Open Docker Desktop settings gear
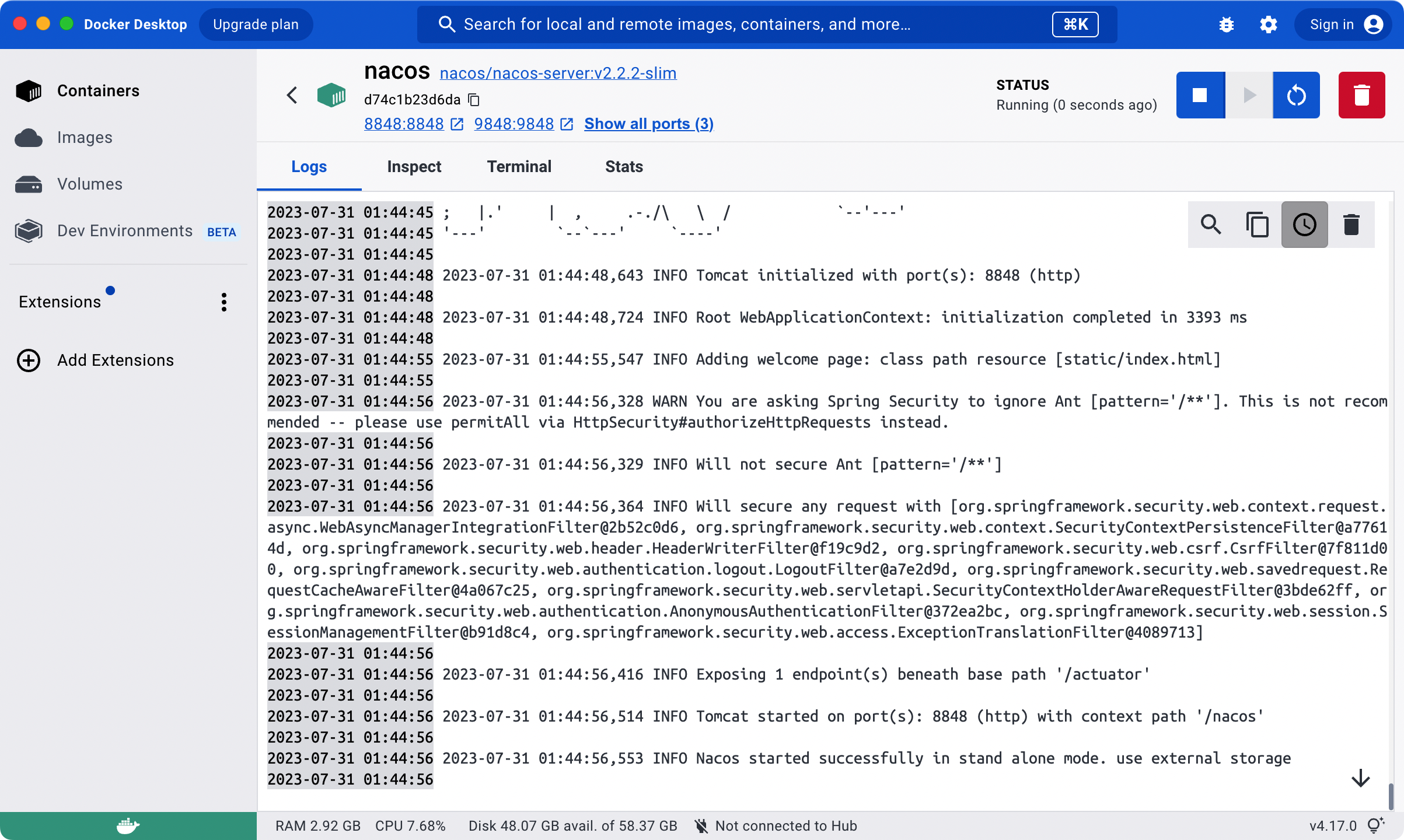The height and width of the screenshot is (840, 1404). coord(1268,24)
